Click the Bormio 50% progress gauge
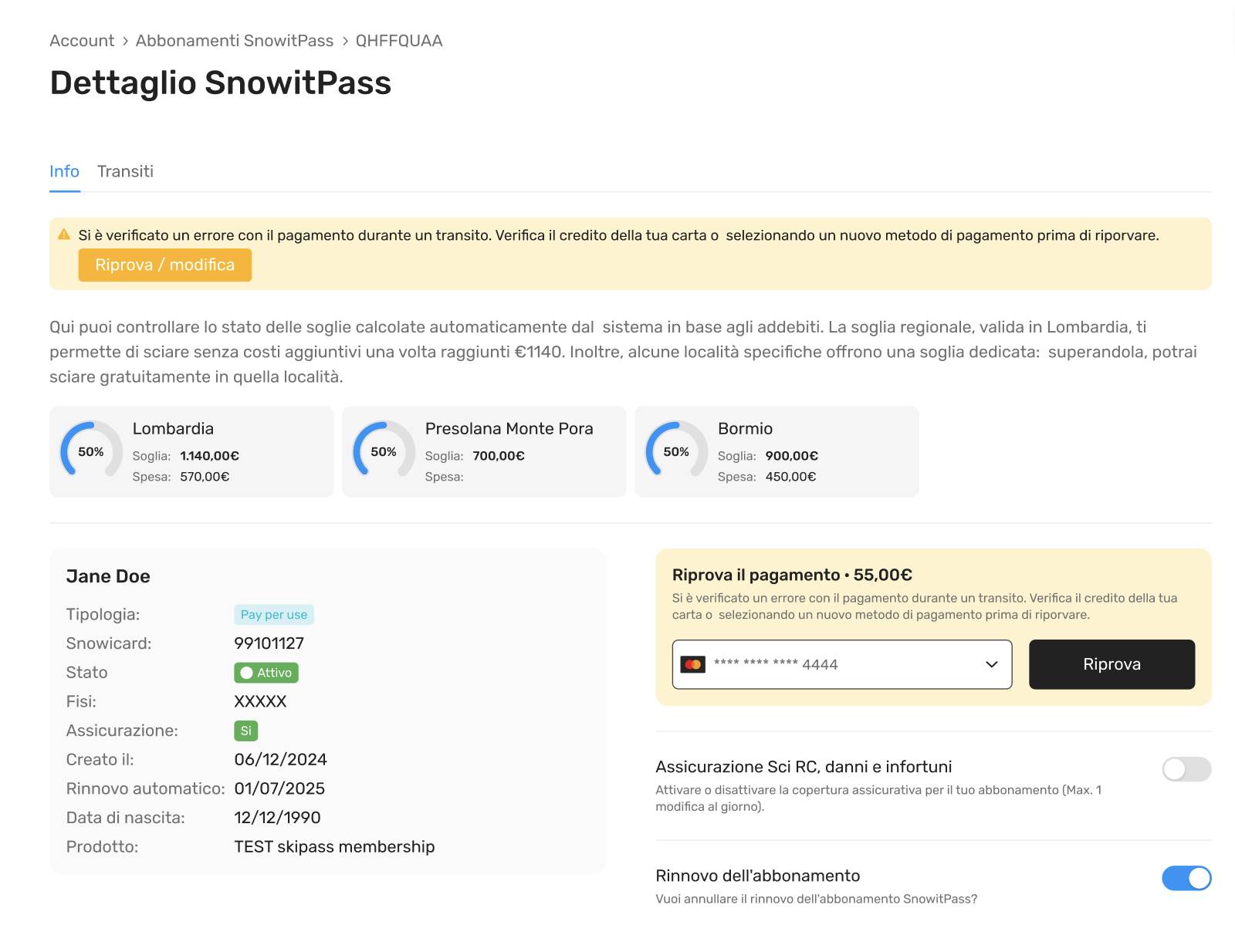 coord(676,451)
